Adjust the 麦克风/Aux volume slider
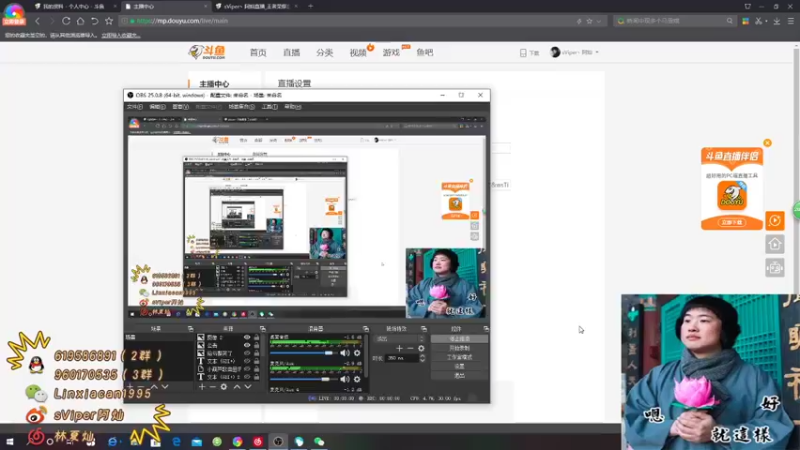This screenshot has width=800, height=450. 304,380
